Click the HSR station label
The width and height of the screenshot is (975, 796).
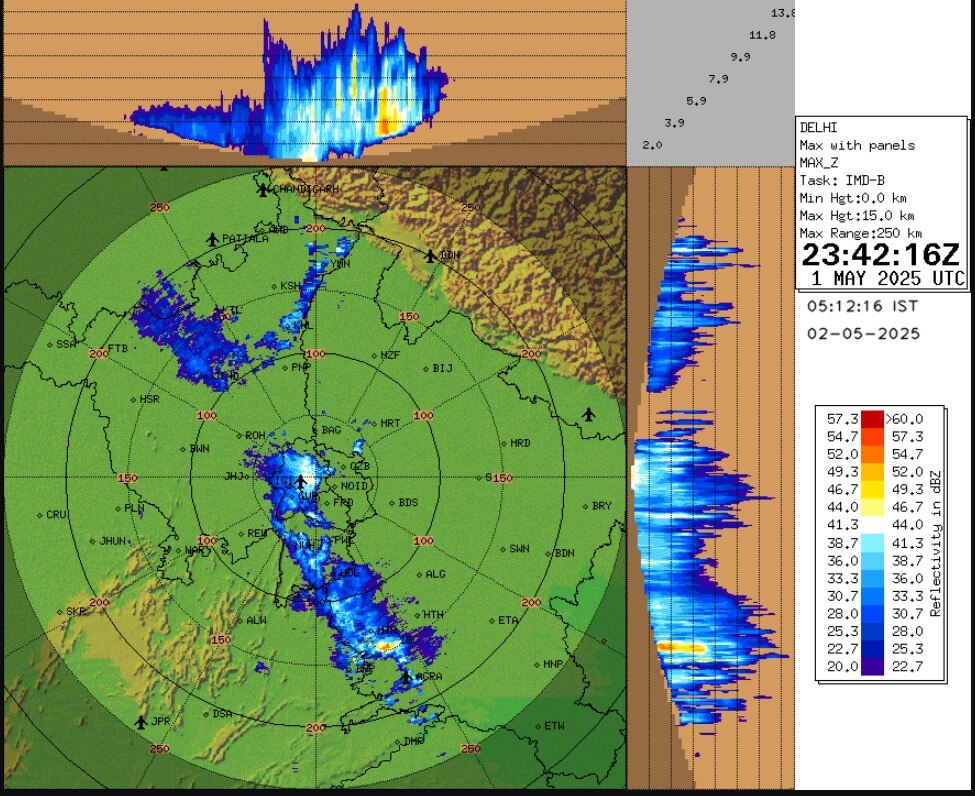click(x=148, y=399)
